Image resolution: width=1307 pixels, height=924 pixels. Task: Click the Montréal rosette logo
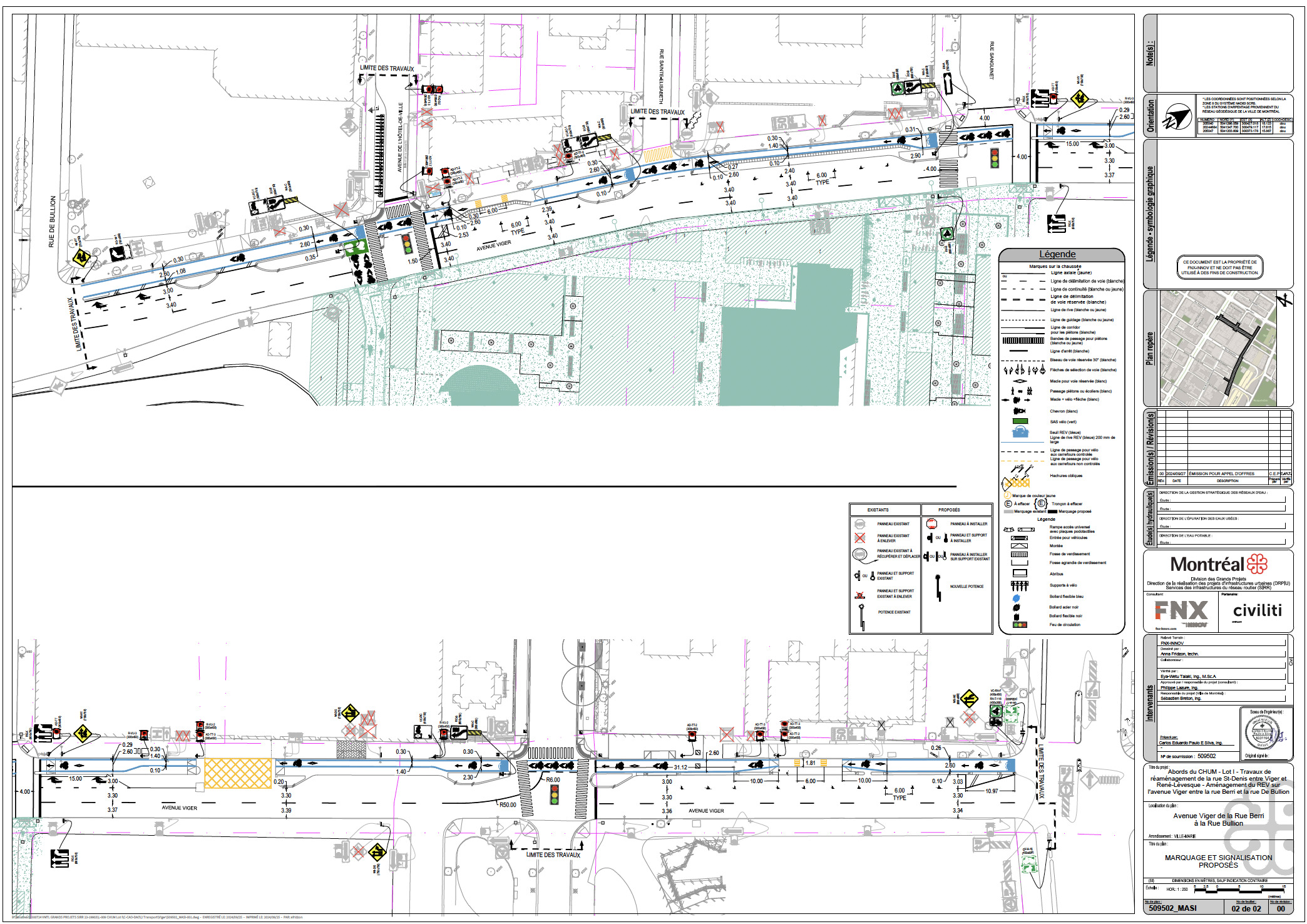1258,563
